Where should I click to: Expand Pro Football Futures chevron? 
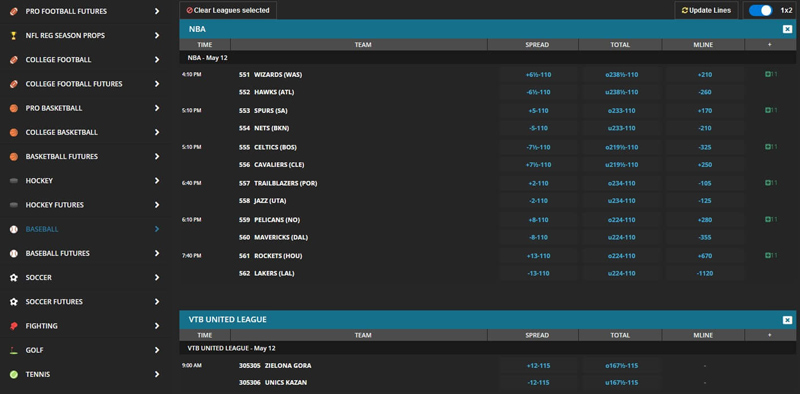pos(157,11)
